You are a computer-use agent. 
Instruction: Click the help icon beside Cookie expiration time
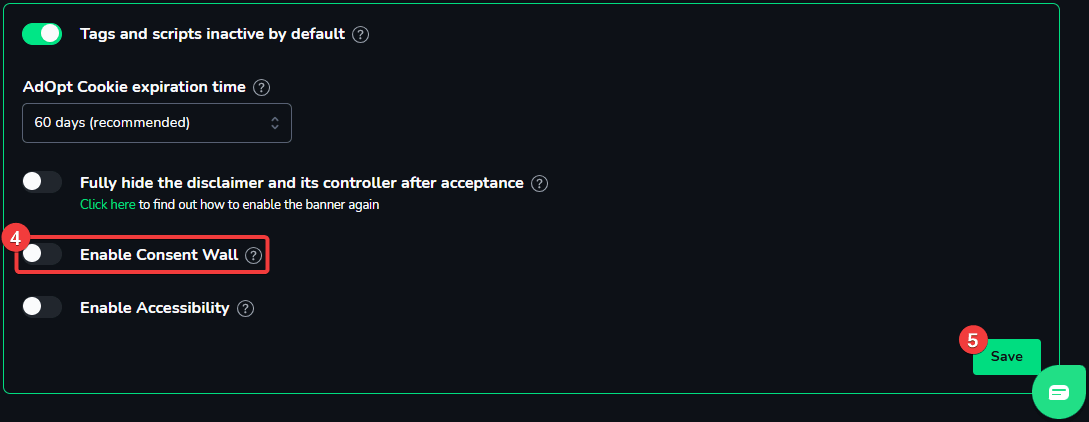261,87
